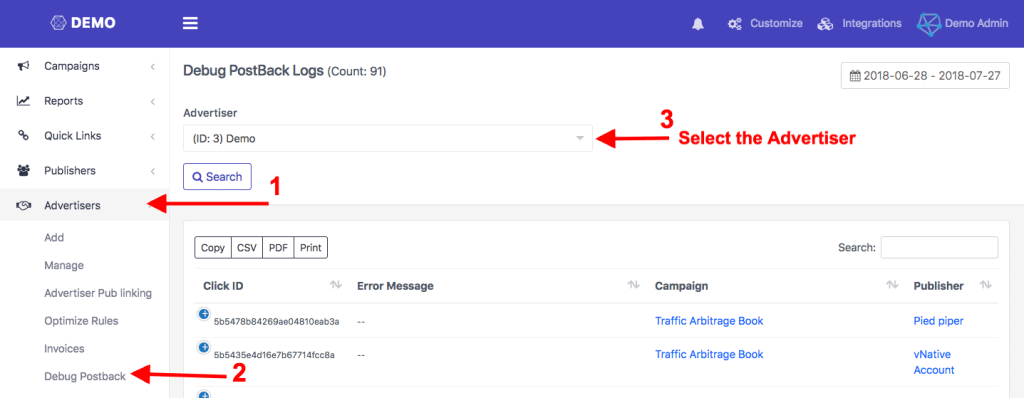Click the Customize gears icon
1024x398 pixels.
point(735,24)
